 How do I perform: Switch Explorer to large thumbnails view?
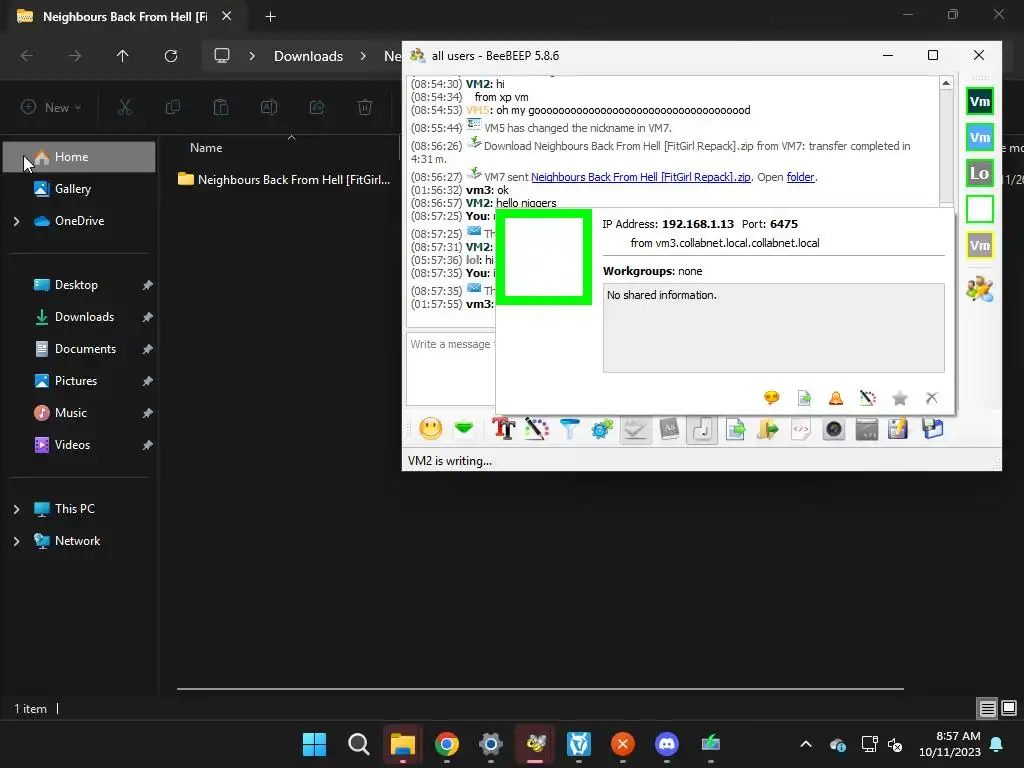(1009, 708)
